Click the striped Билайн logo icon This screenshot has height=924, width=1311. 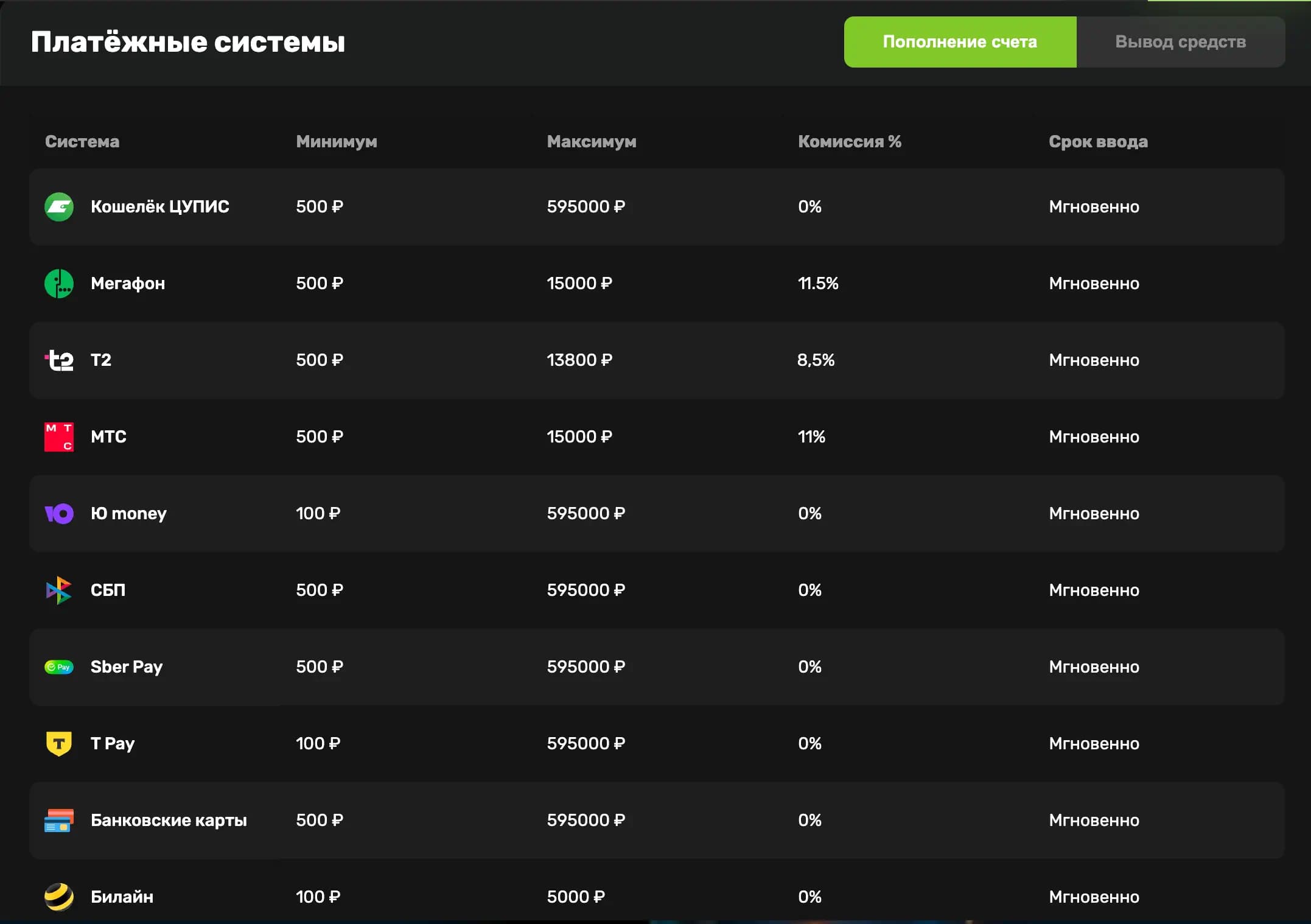coord(59,897)
